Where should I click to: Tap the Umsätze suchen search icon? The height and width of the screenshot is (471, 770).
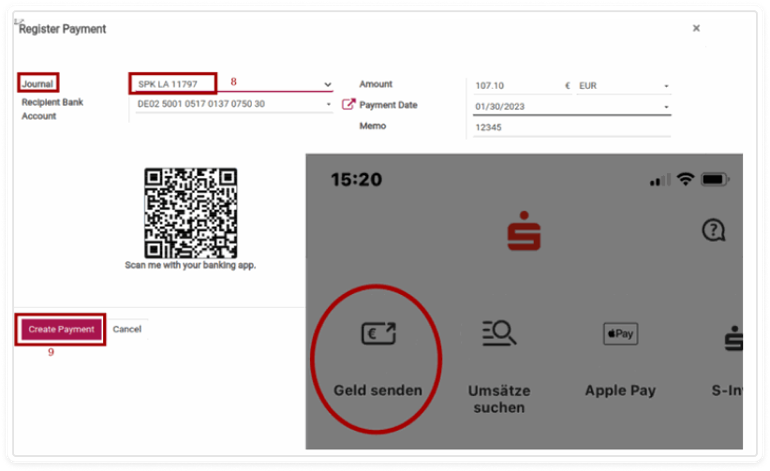point(499,333)
